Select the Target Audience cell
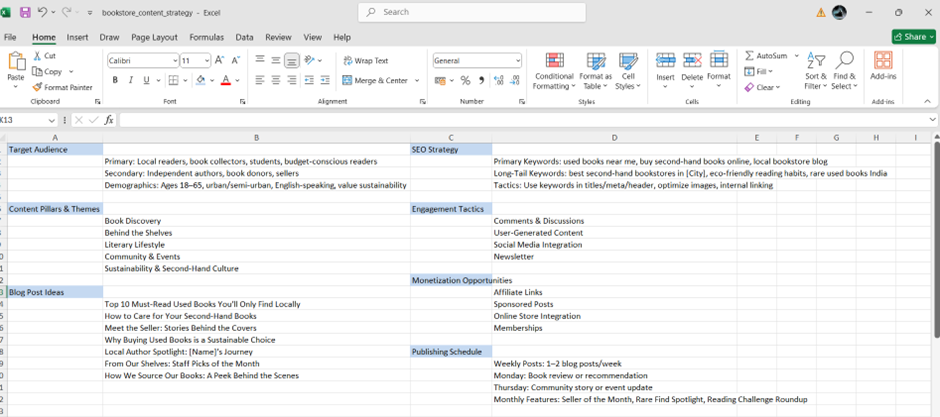This screenshot has height=417, width=940. click(x=55, y=149)
